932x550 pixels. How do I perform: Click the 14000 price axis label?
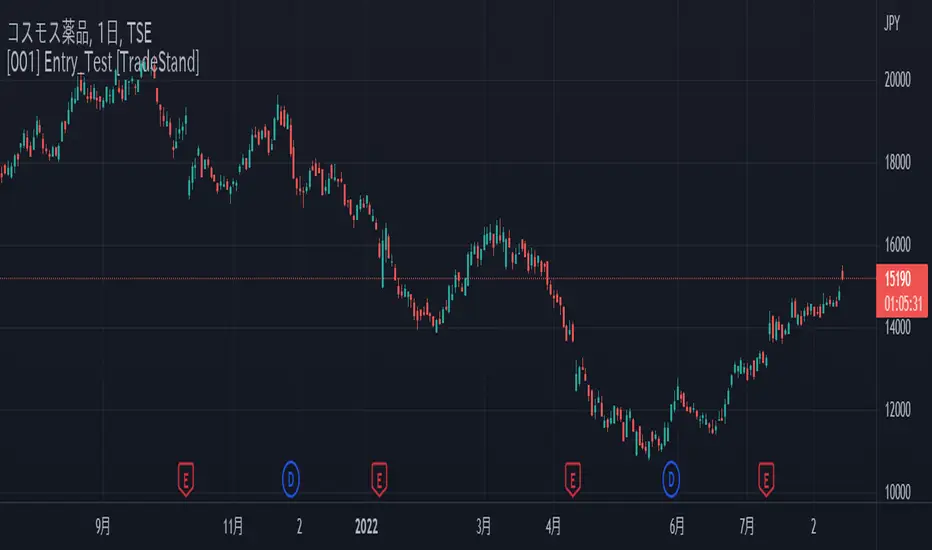[897, 327]
